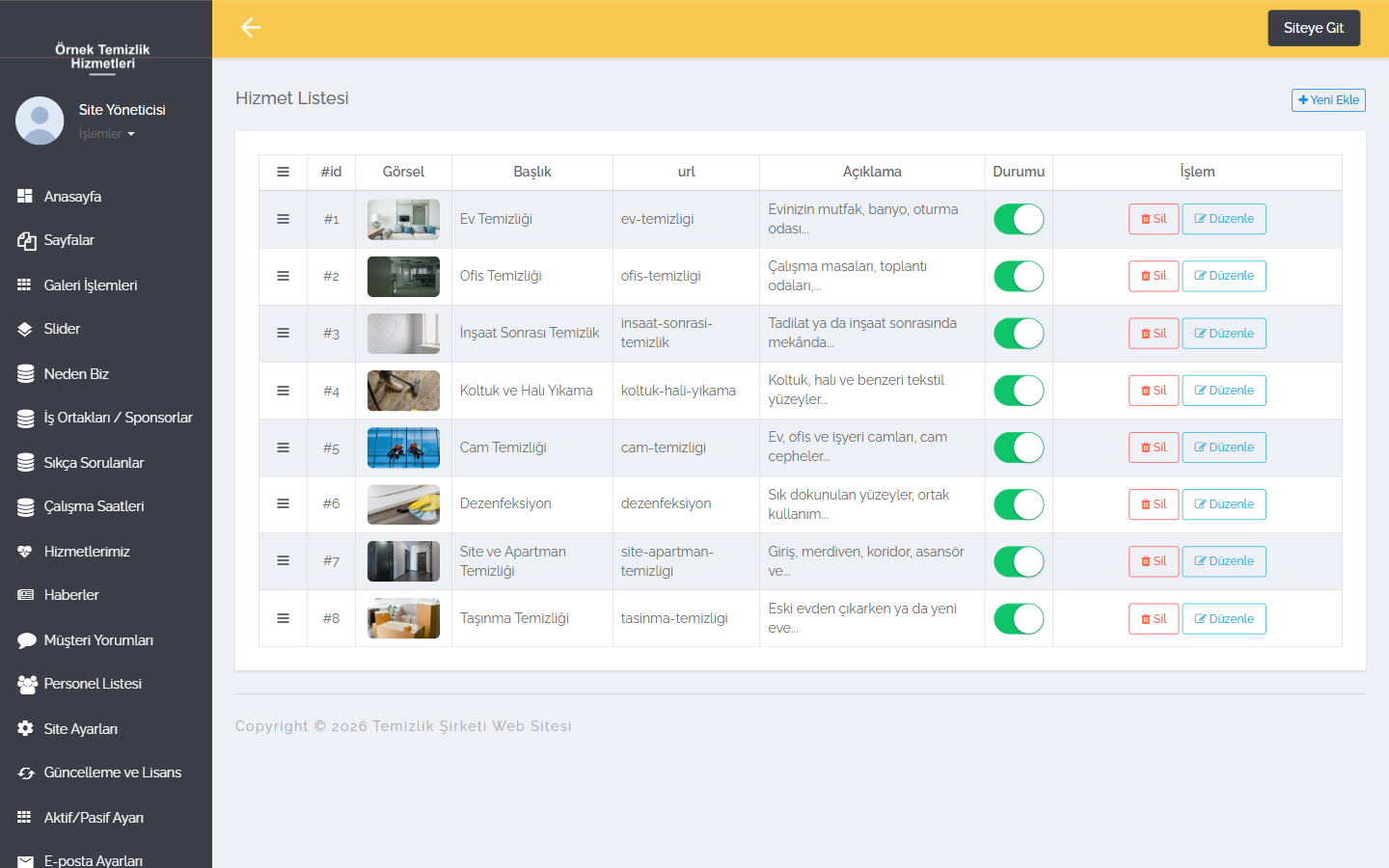Click the E-posta Ayarları envelope icon
Viewport: 1389px width, 868px height.
point(25,861)
